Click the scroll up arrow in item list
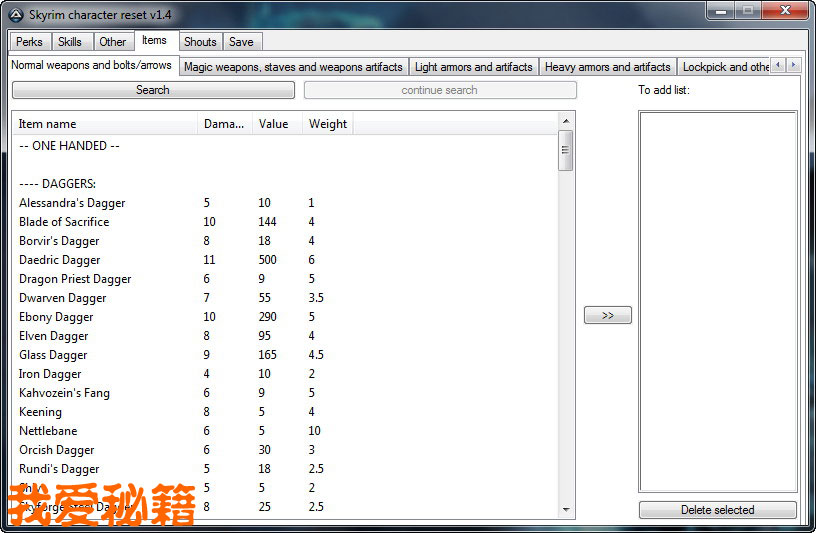 pyautogui.click(x=566, y=122)
